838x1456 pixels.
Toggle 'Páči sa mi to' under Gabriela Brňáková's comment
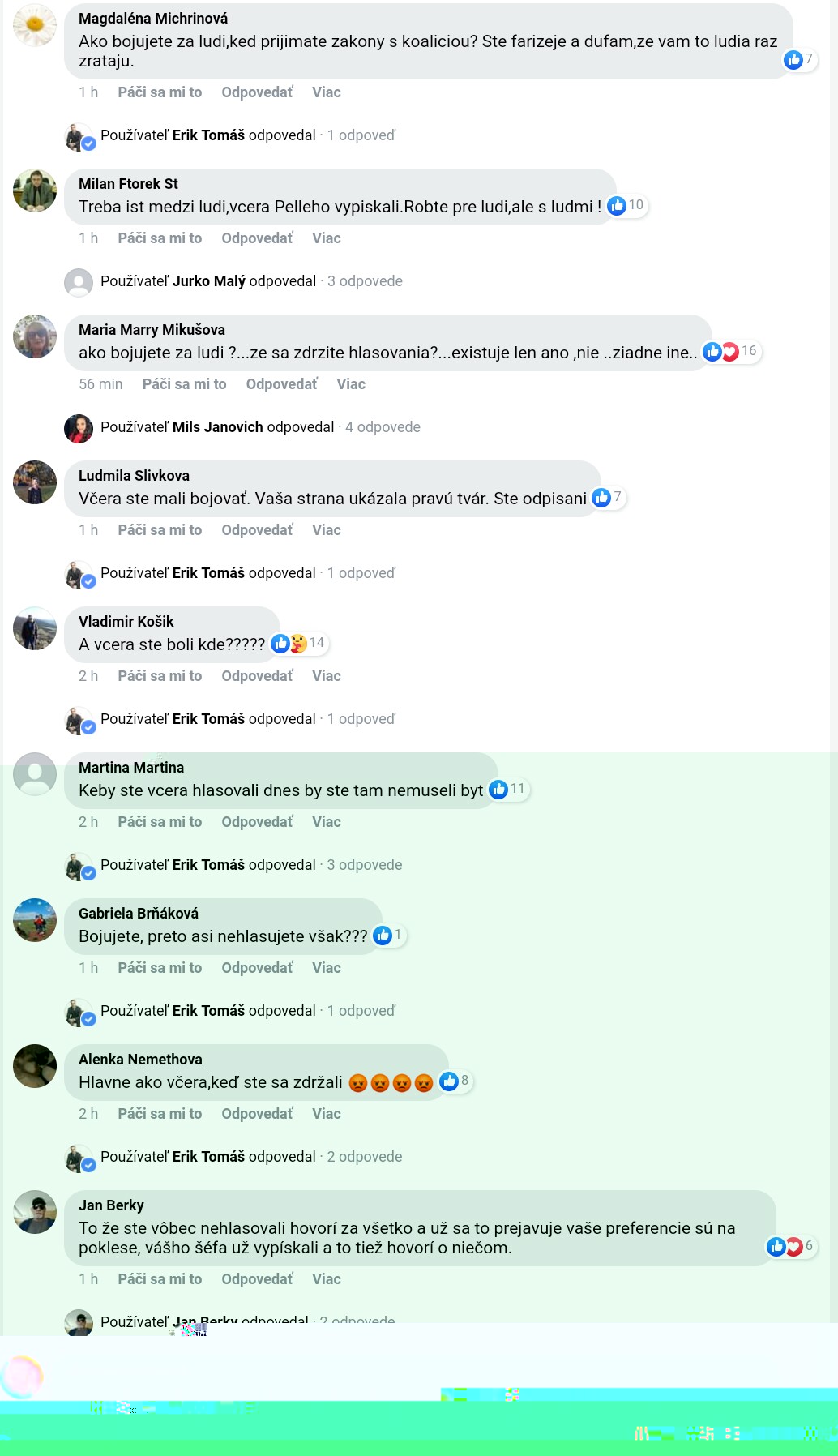[160, 968]
